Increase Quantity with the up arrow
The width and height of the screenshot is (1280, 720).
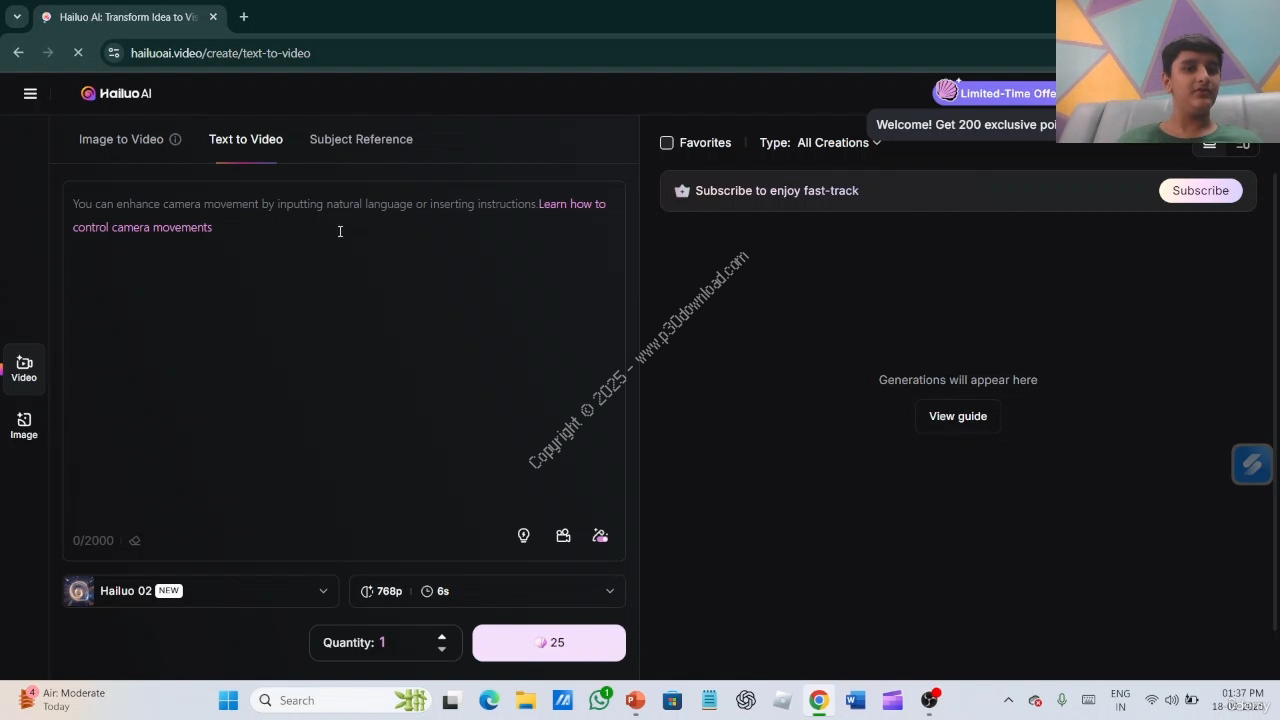(441, 636)
